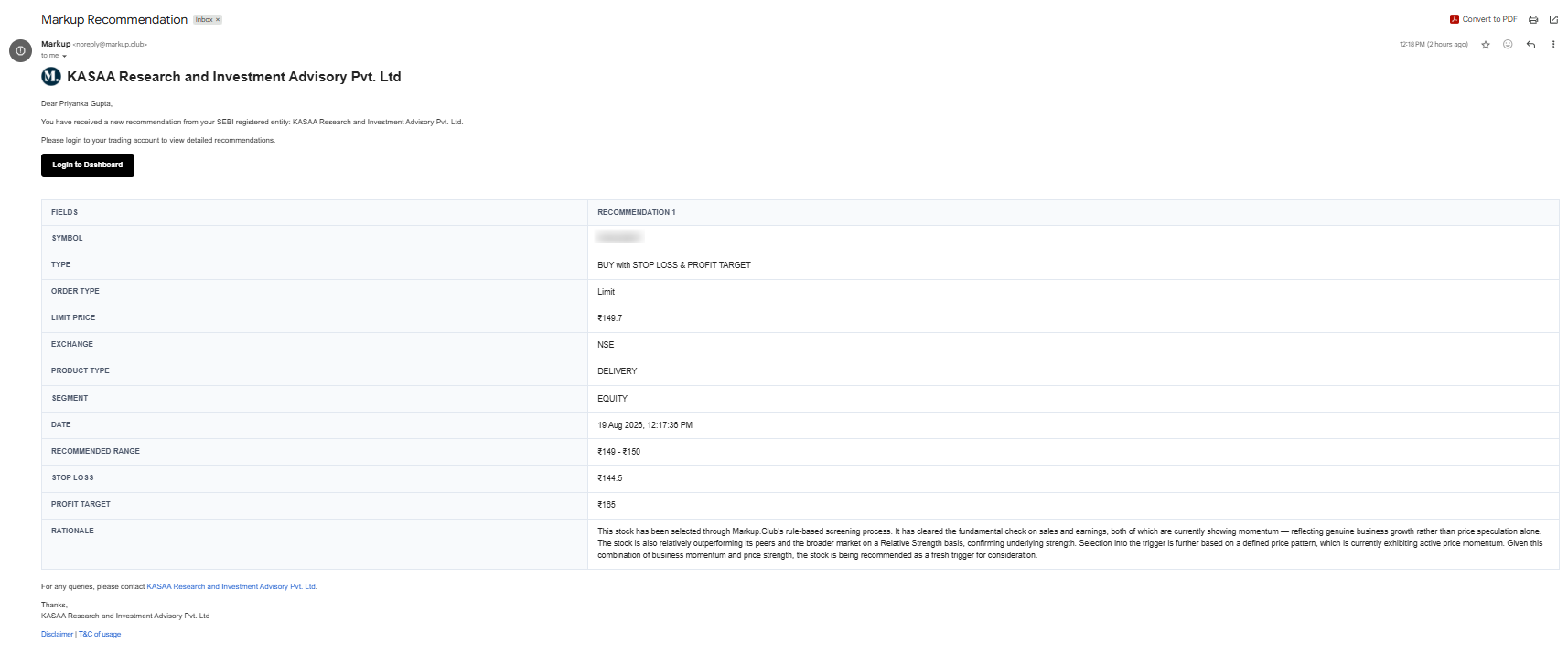Reply using the arrow icon
This screenshot has height=654, width=1568.
tap(1530, 44)
